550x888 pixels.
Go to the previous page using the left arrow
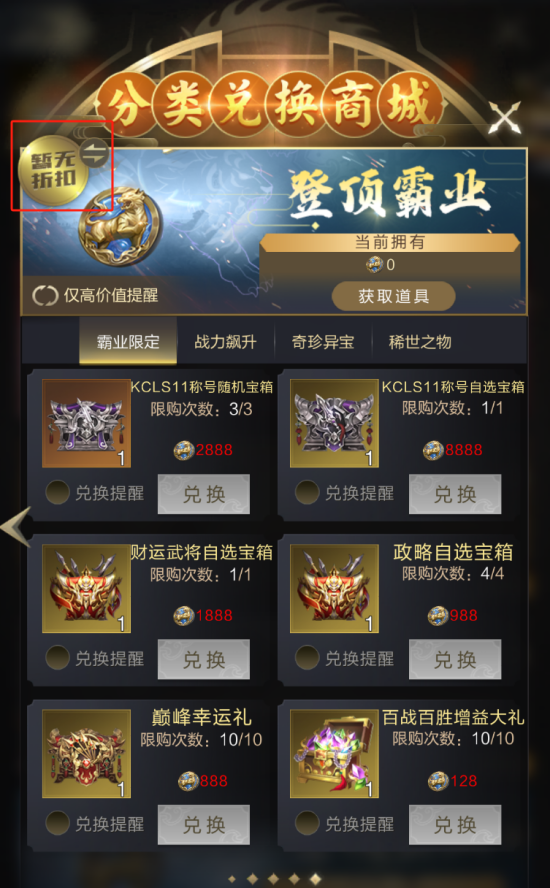pyautogui.click(x=16, y=527)
